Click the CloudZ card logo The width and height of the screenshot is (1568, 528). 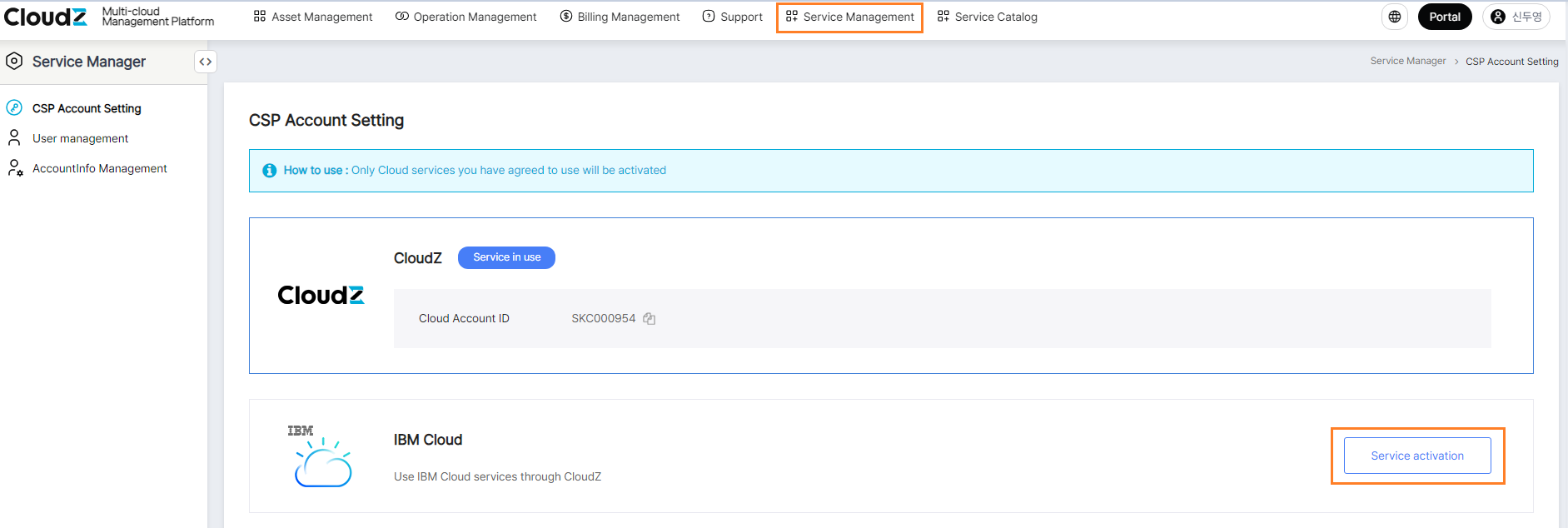(x=321, y=296)
